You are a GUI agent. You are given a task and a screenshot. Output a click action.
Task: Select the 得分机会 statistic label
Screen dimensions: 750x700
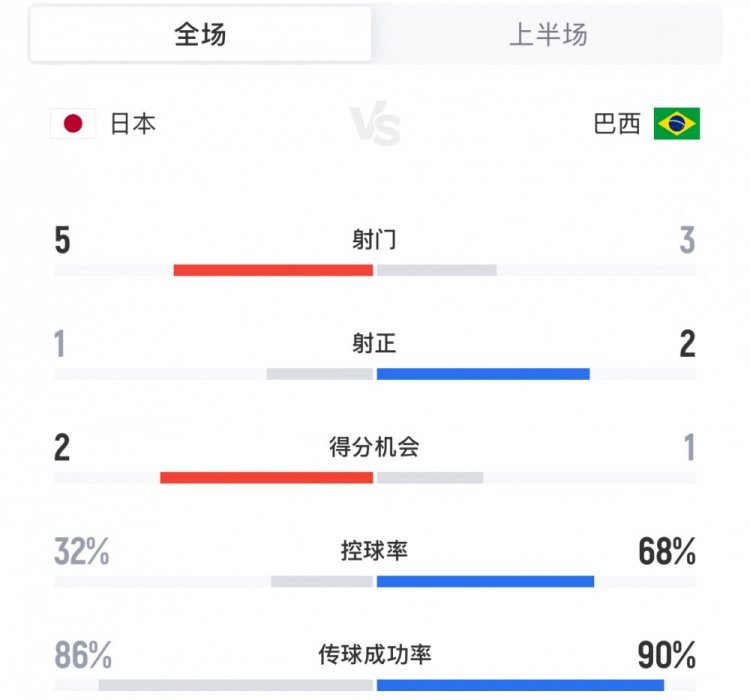375,447
